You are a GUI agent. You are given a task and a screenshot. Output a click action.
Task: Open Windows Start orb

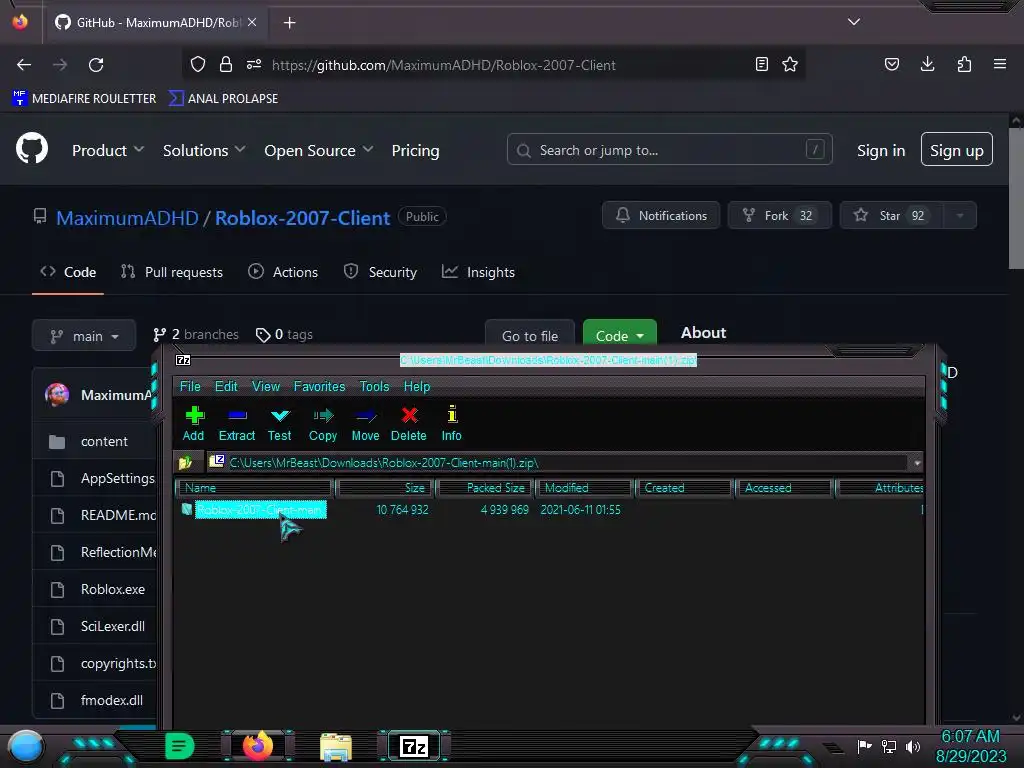tap(26, 746)
